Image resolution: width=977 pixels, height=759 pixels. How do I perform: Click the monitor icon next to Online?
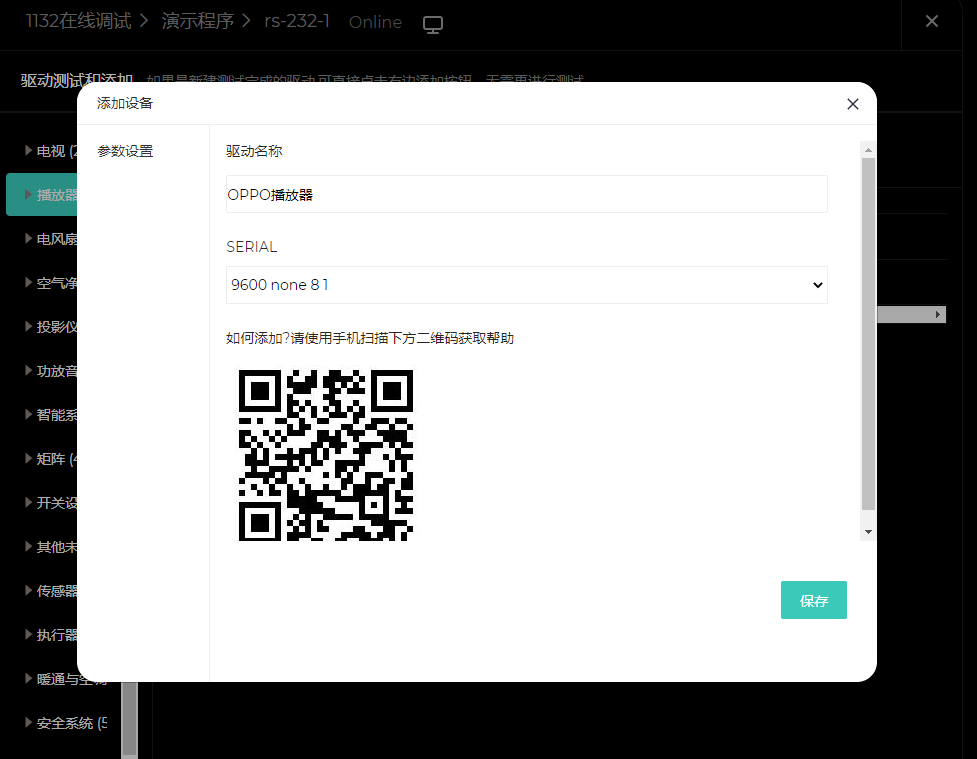[432, 24]
